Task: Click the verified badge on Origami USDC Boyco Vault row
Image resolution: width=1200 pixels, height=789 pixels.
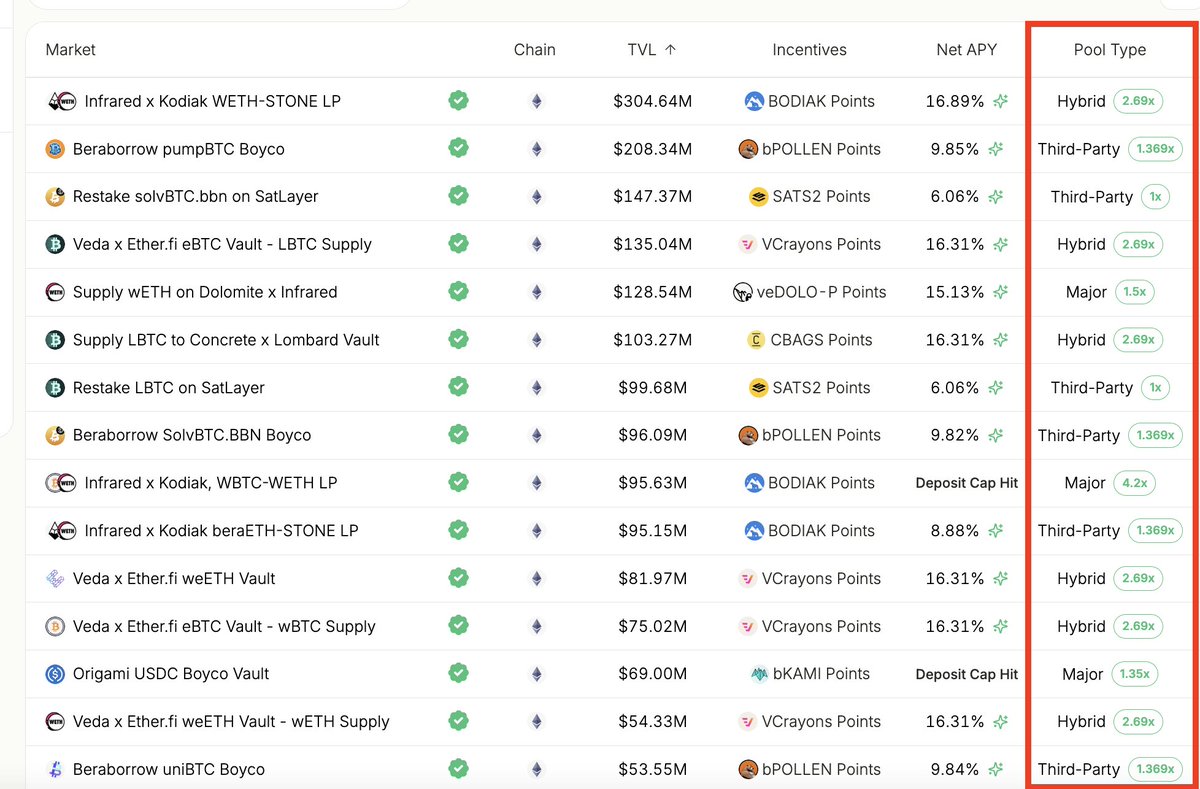Action: tap(458, 673)
